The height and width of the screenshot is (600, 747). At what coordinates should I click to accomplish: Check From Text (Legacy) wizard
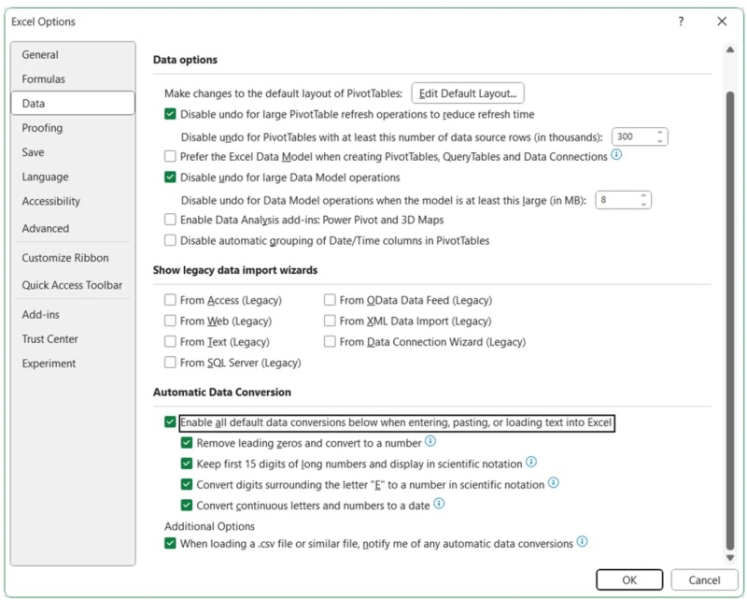pos(170,342)
